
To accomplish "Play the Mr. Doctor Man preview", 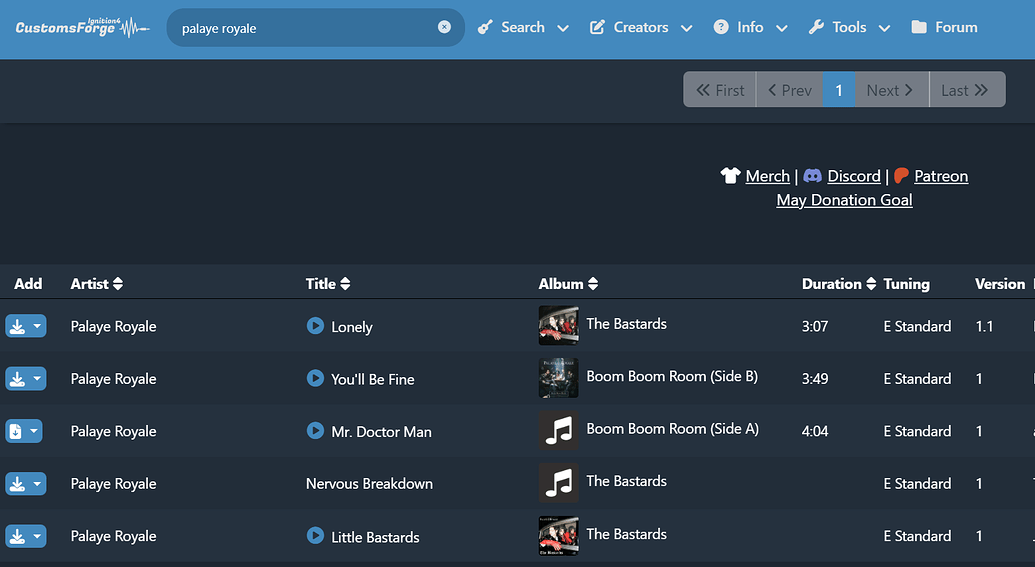I will tap(315, 431).
